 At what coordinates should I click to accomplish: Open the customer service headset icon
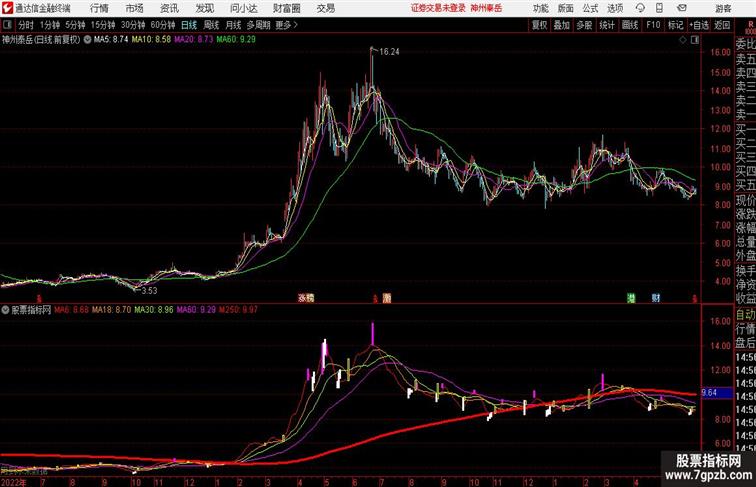click(x=640, y=8)
